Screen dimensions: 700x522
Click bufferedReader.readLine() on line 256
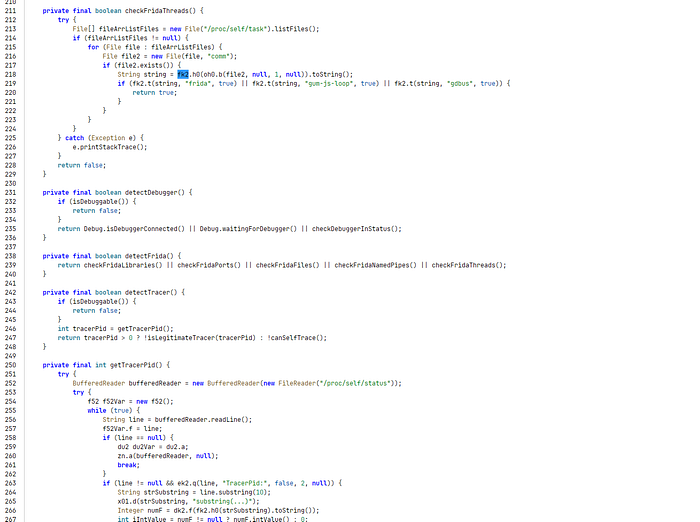201,420
